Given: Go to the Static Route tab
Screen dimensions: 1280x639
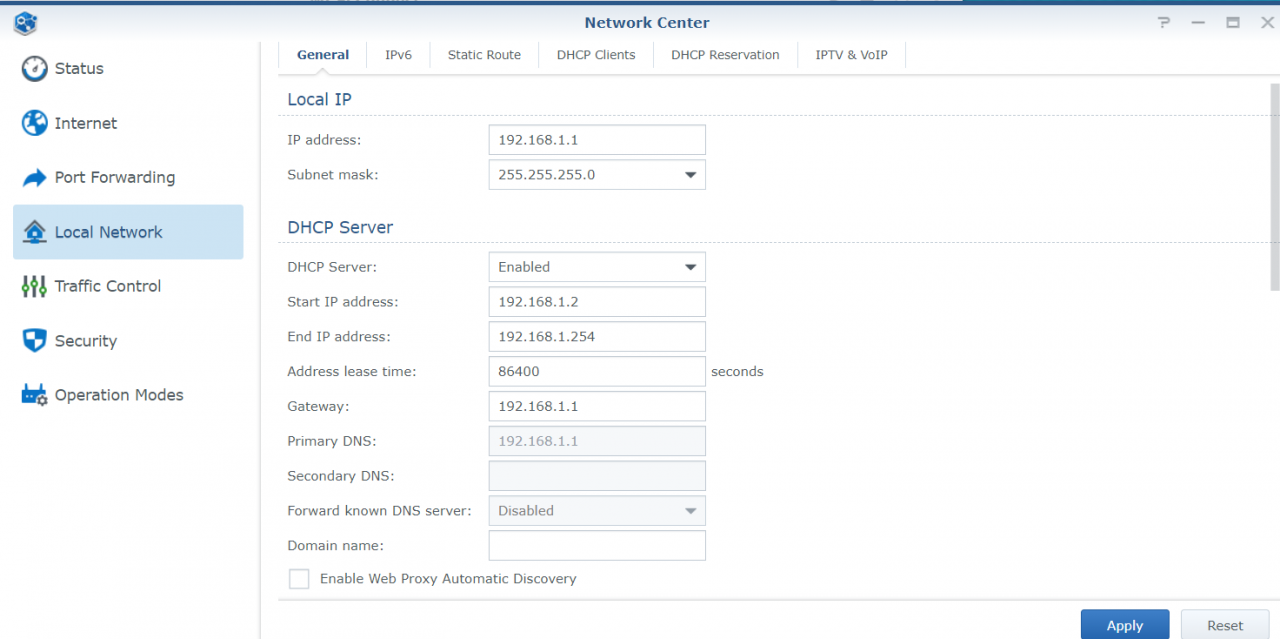Looking at the screenshot, I should tap(484, 55).
